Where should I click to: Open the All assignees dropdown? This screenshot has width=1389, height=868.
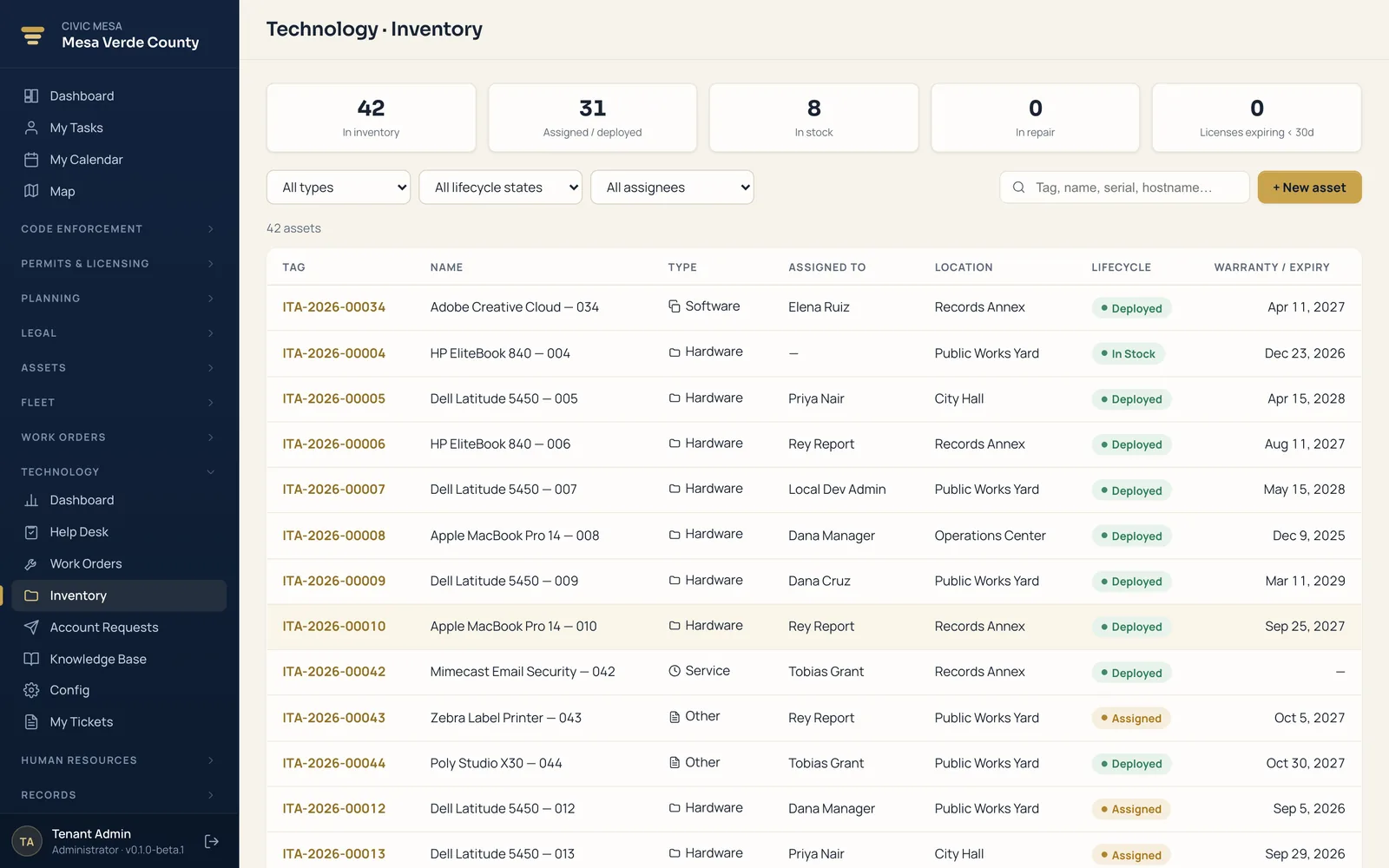pos(672,187)
